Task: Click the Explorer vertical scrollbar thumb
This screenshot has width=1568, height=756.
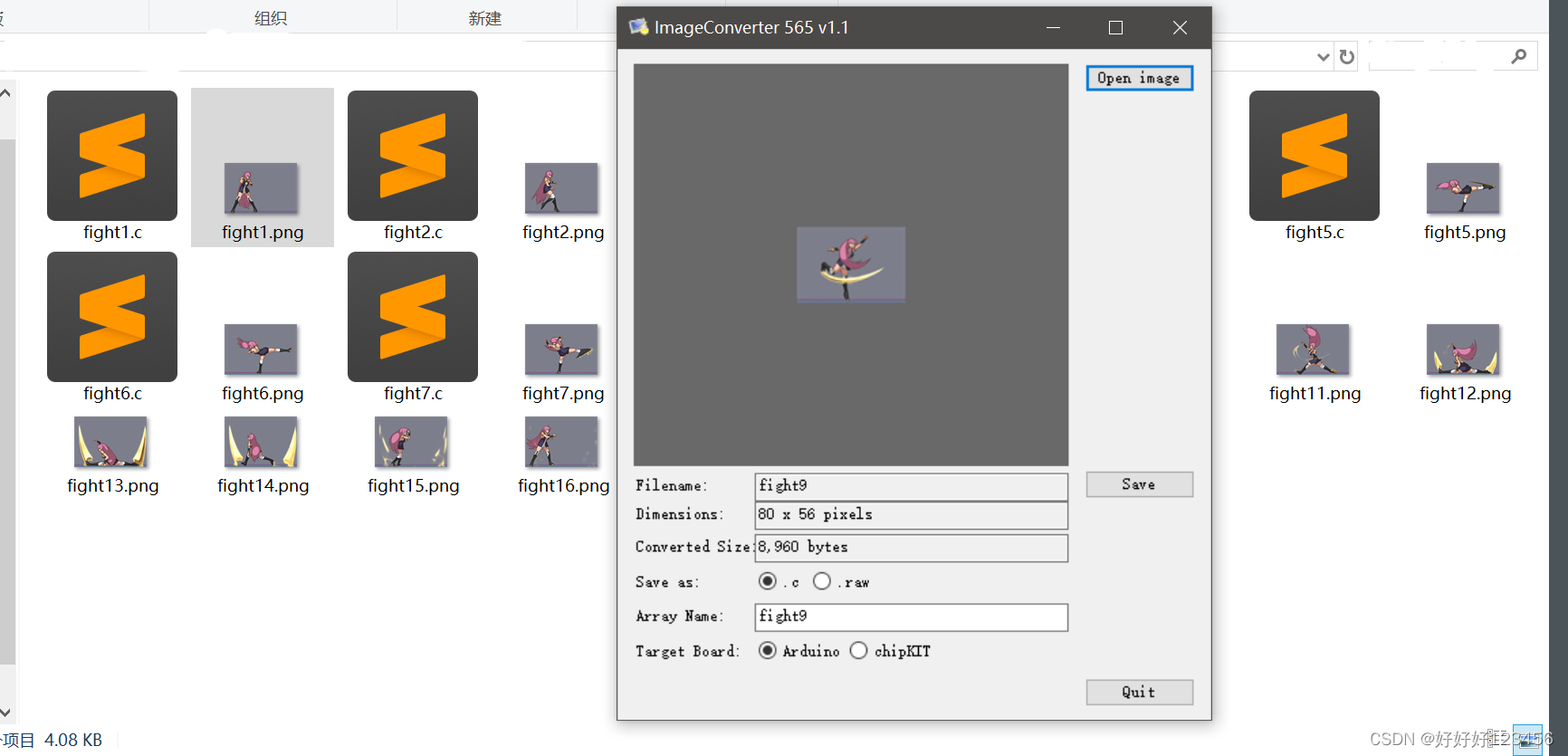Action: (7, 401)
